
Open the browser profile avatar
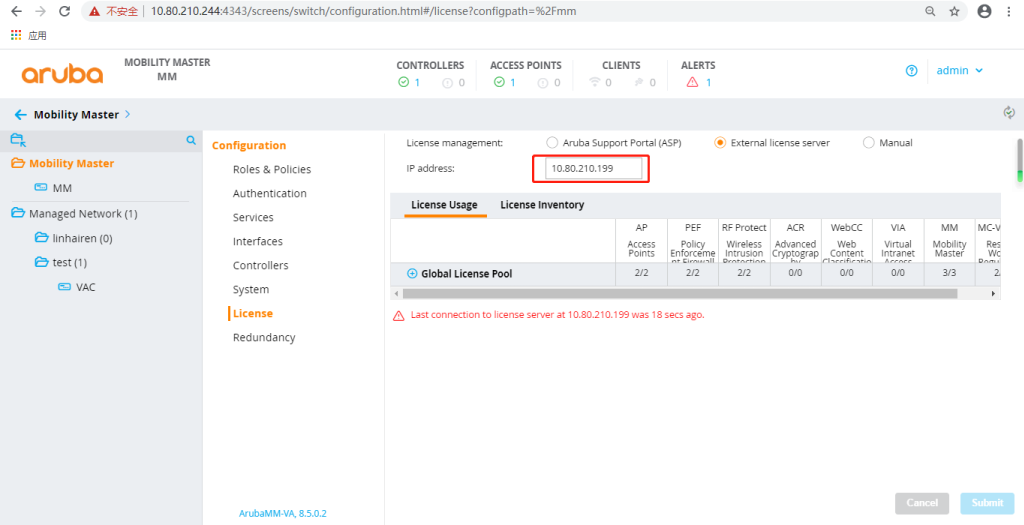(984, 11)
